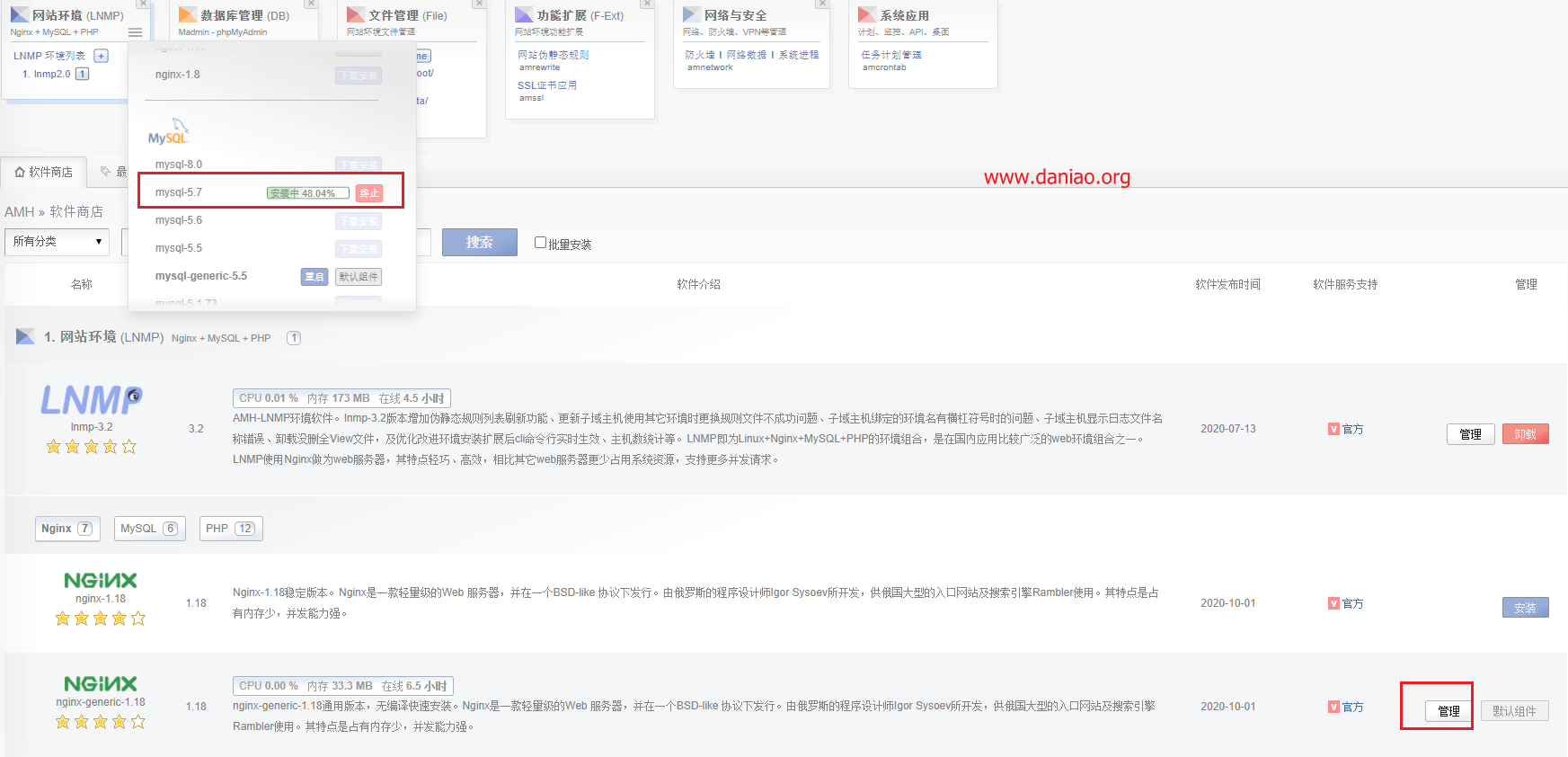Click the 官方 badge icon in the lnmp-3.2 row

coord(1333,429)
